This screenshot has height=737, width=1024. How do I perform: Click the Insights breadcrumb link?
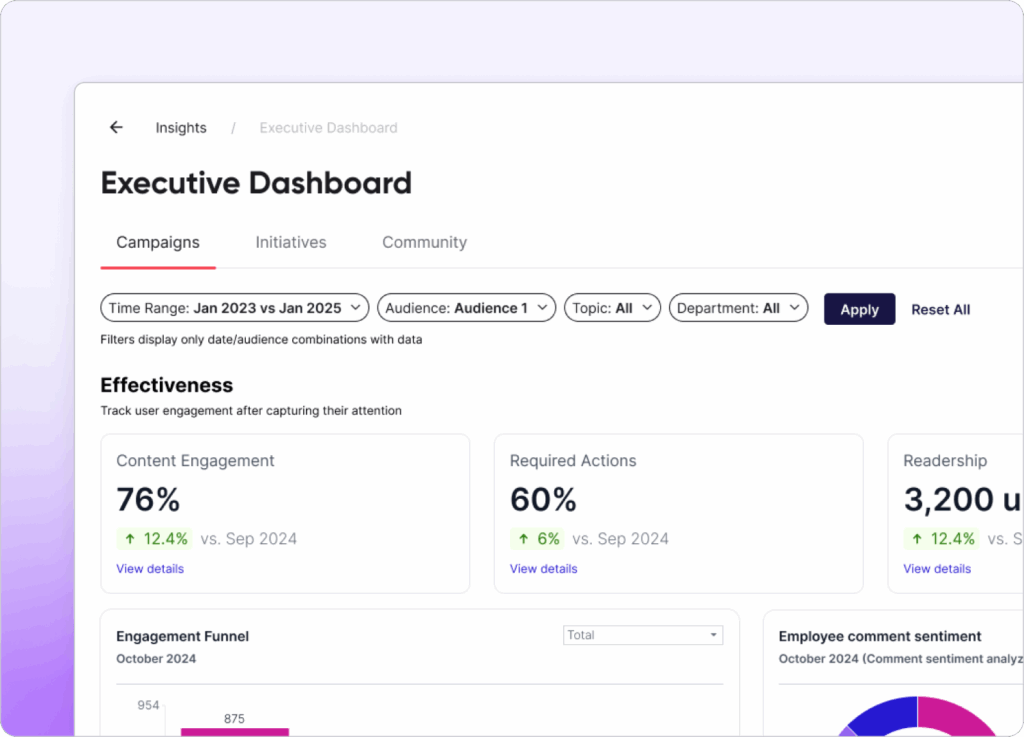(x=181, y=127)
